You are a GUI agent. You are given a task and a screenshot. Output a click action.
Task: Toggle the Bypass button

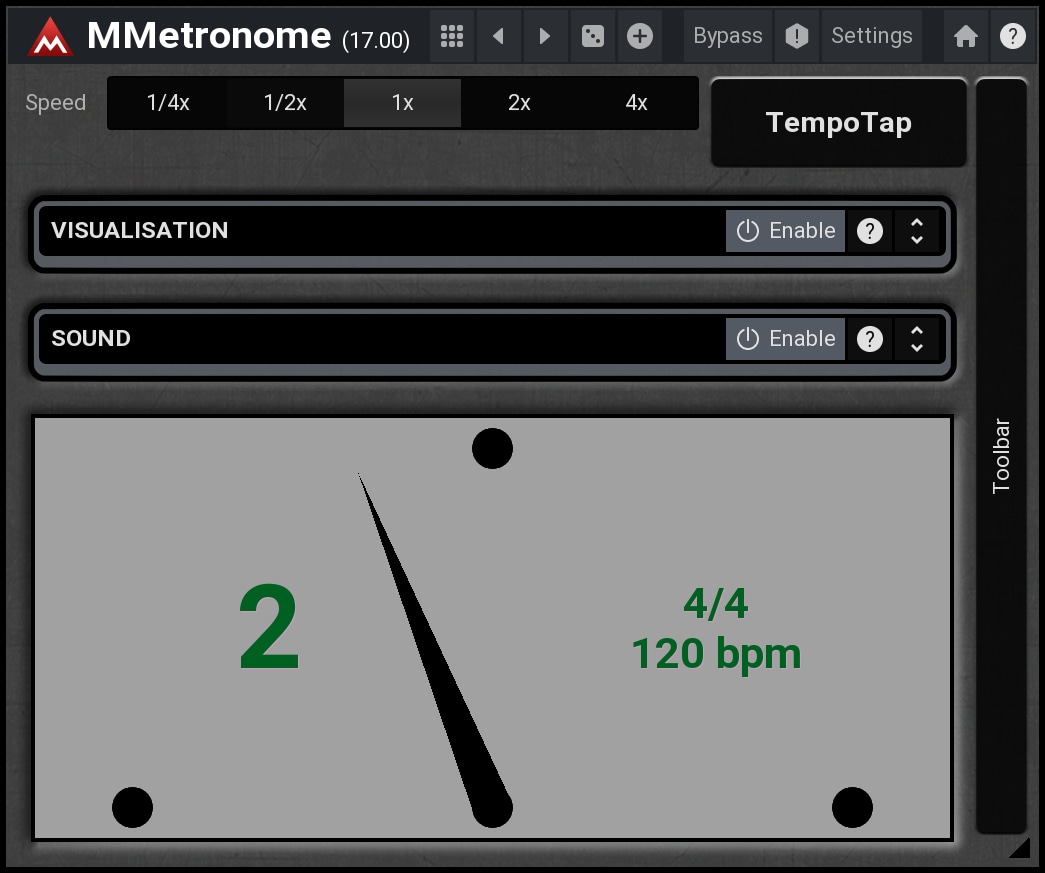pos(728,37)
